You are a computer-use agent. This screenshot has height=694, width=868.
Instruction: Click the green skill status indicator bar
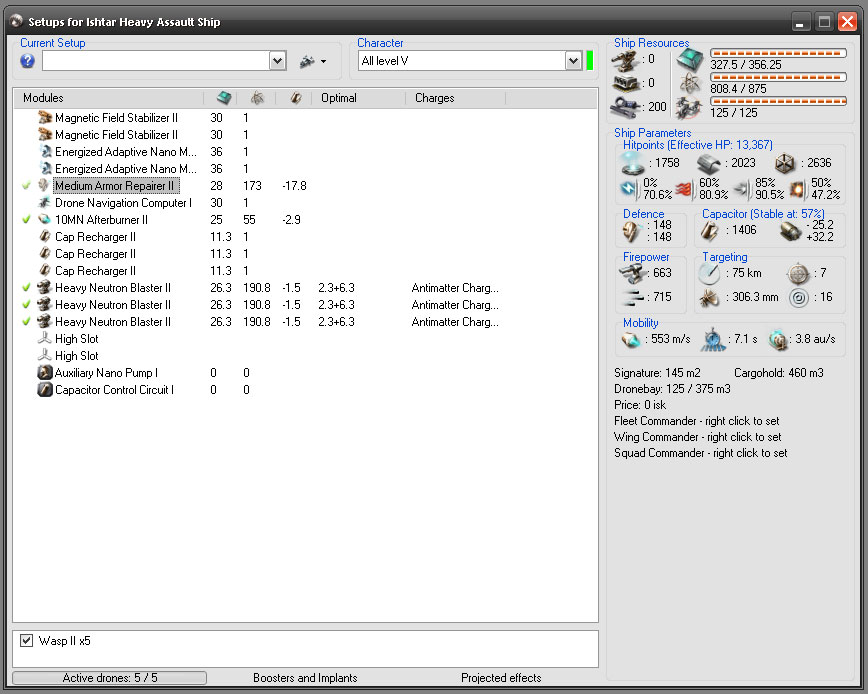[x=590, y=61]
